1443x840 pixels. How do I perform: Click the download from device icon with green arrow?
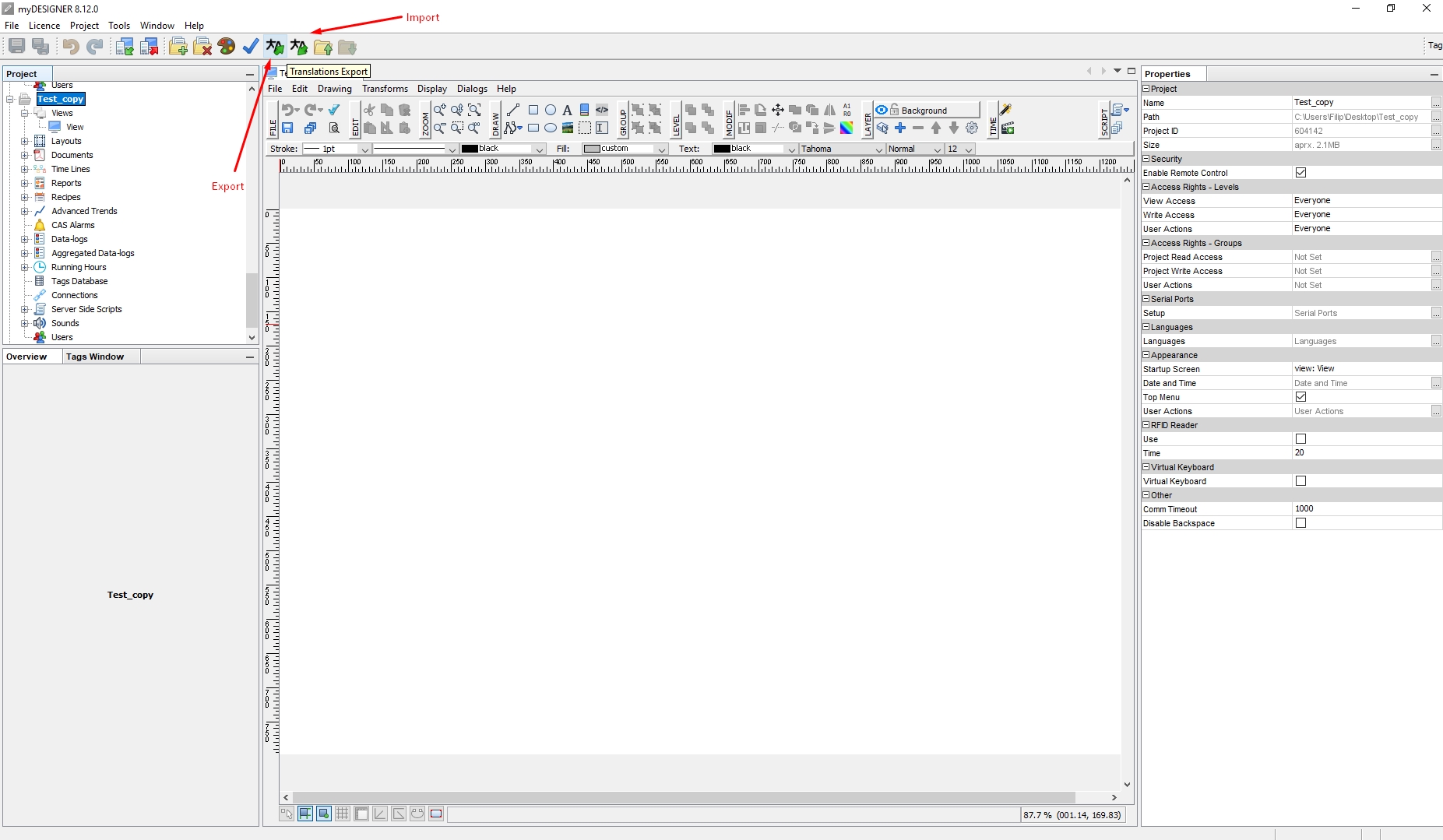[x=125, y=47]
